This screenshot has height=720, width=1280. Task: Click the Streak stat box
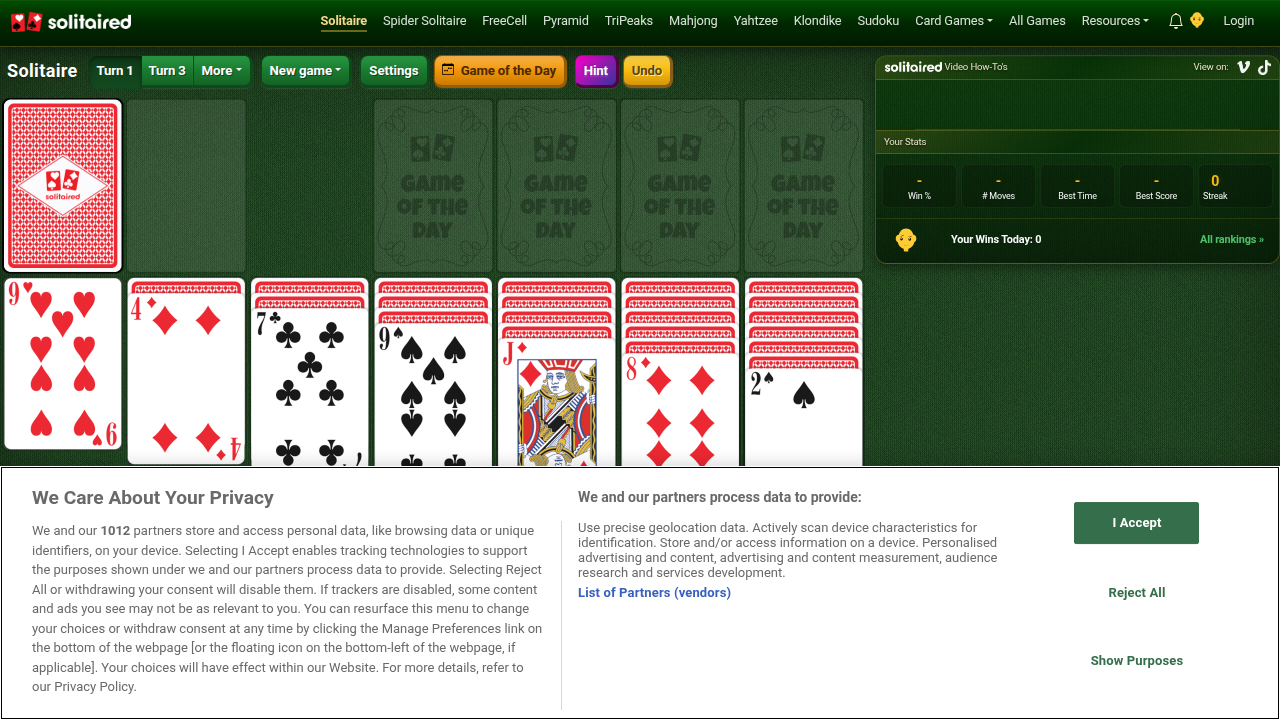tap(1235, 186)
